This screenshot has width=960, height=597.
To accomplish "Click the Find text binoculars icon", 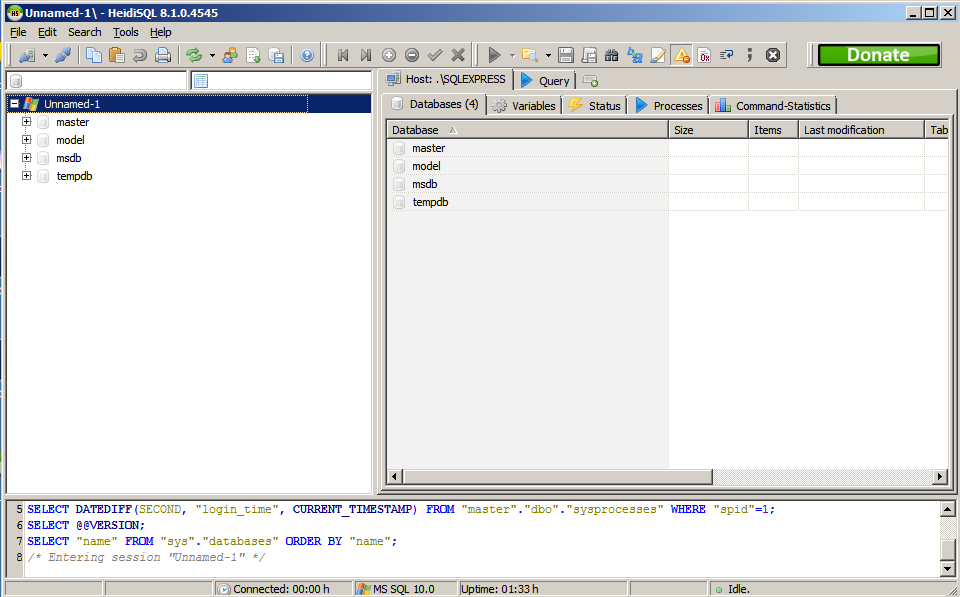I will pos(612,56).
